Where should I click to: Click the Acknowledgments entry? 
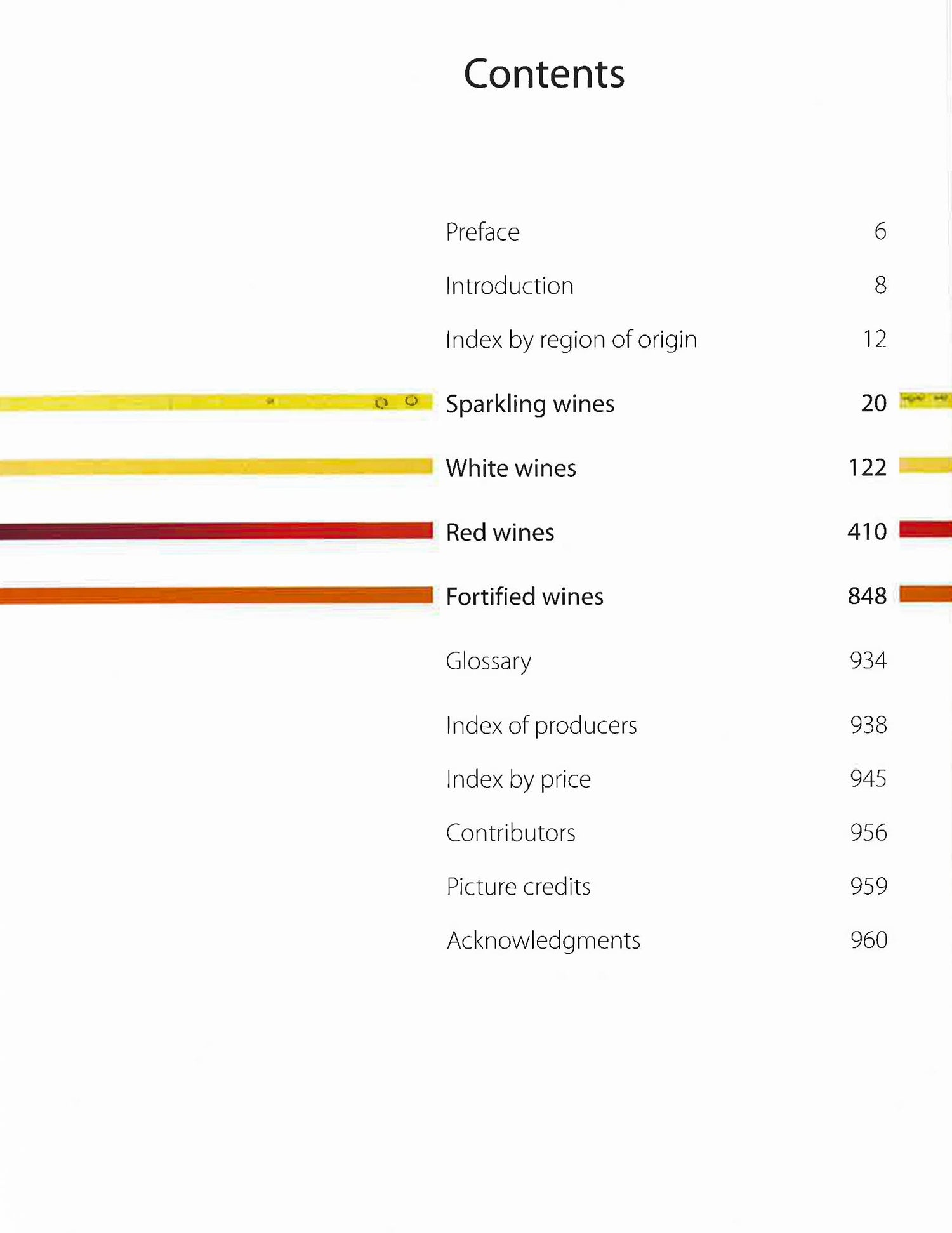pos(543,940)
